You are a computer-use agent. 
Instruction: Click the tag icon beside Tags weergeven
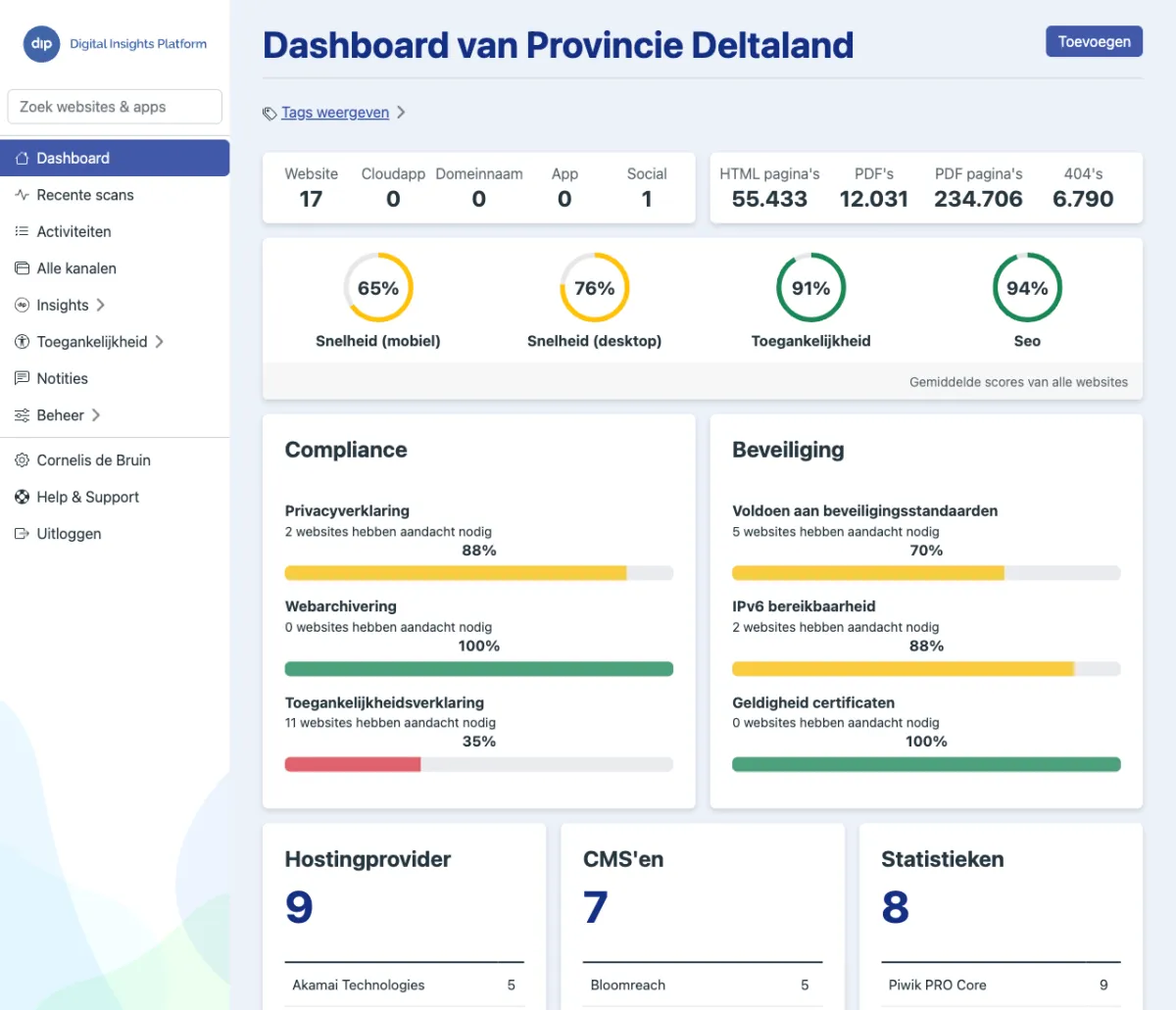[269, 114]
